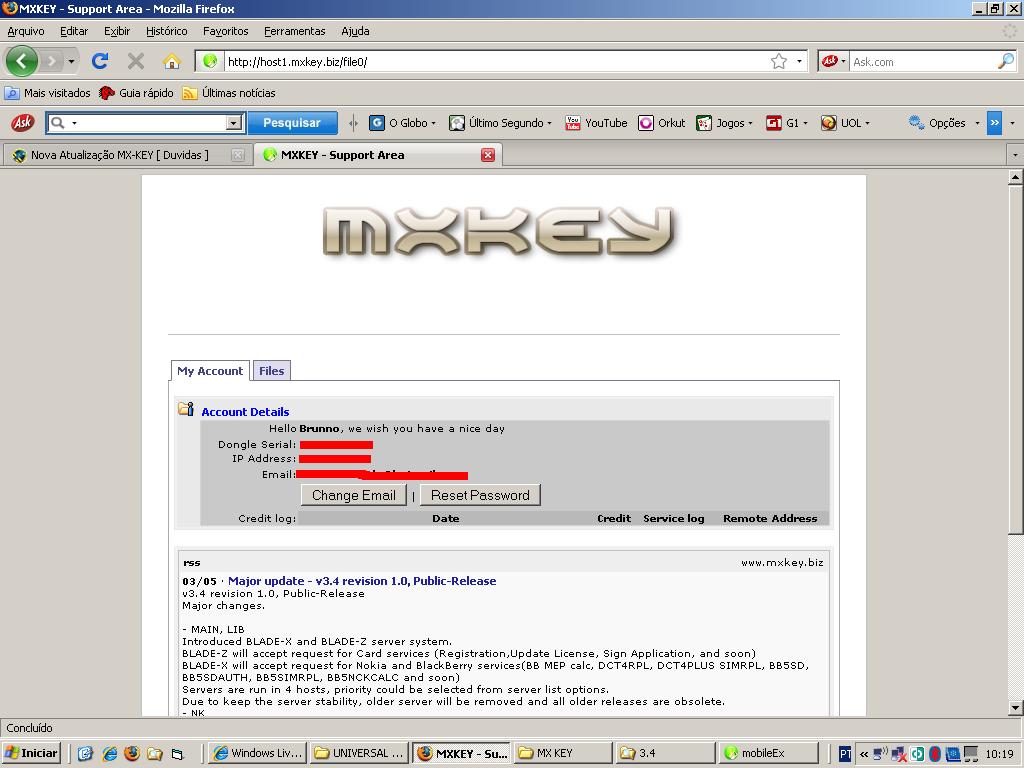This screenshot has width=1024, height=768.
Task: Click the Reset Password button
Action: pos(480,495)
